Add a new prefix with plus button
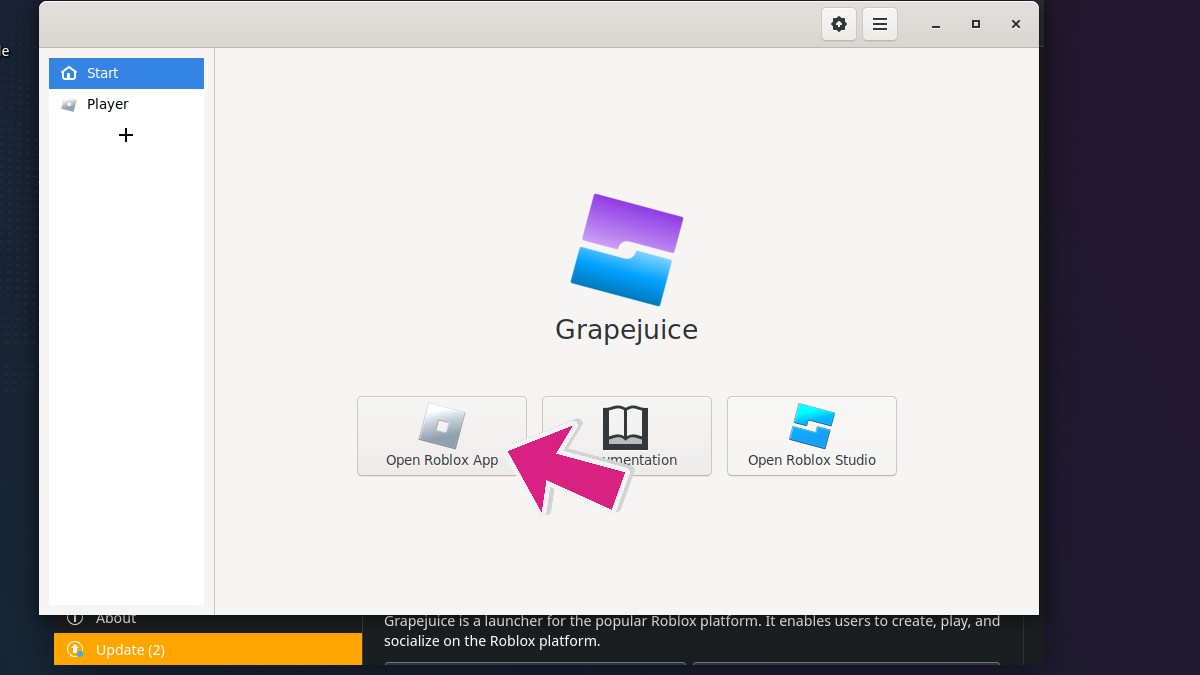The image size is (1200, 675). click(126, 135)
